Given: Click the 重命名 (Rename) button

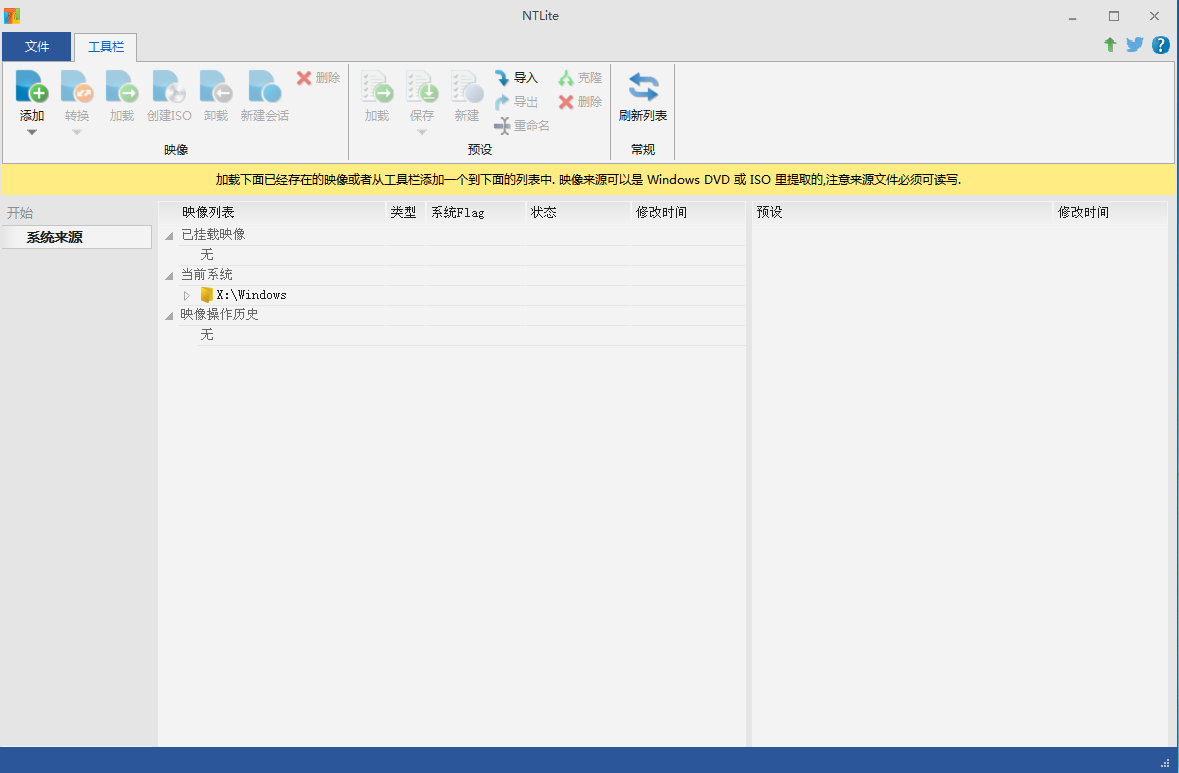Looking at the screenshot, I should point(522,126).
